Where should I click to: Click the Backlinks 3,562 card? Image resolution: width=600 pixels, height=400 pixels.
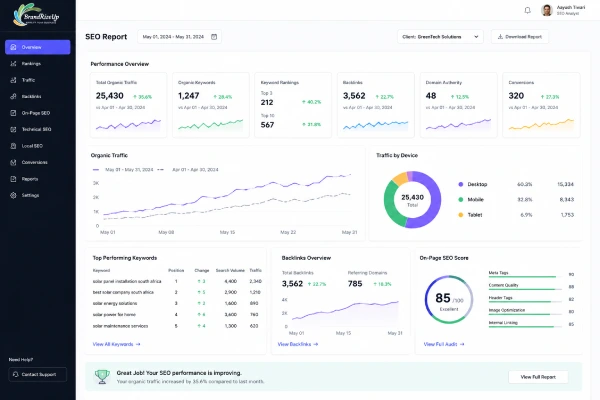pos(376,105)
